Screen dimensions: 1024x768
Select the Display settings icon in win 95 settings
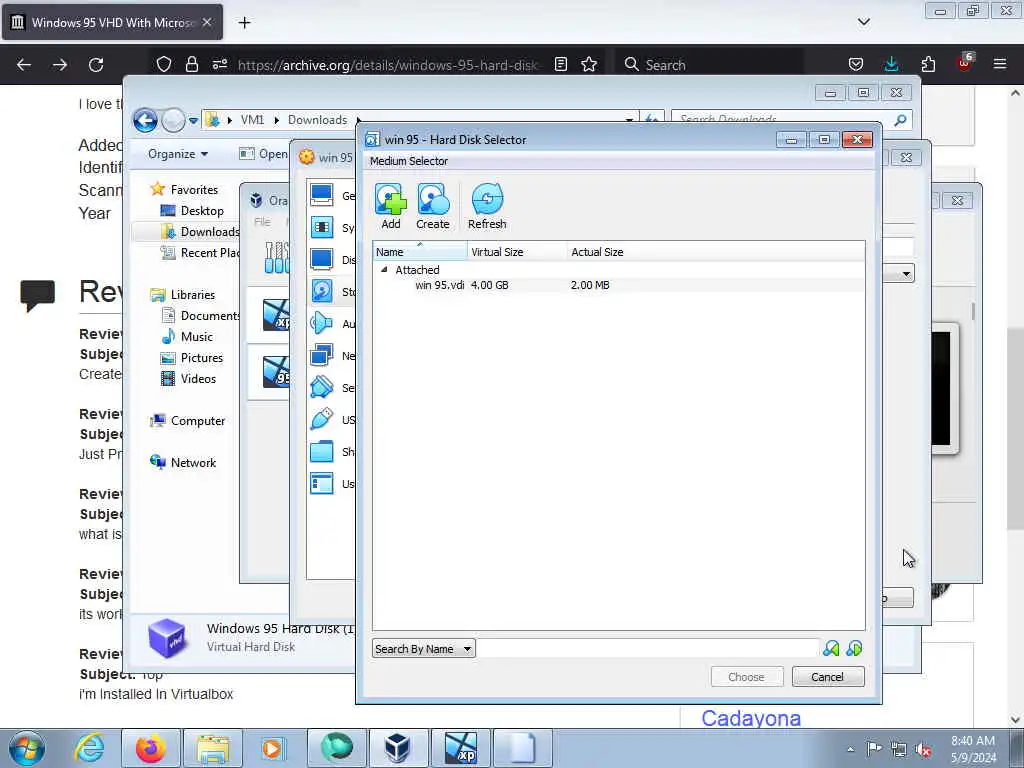(321, 259)
